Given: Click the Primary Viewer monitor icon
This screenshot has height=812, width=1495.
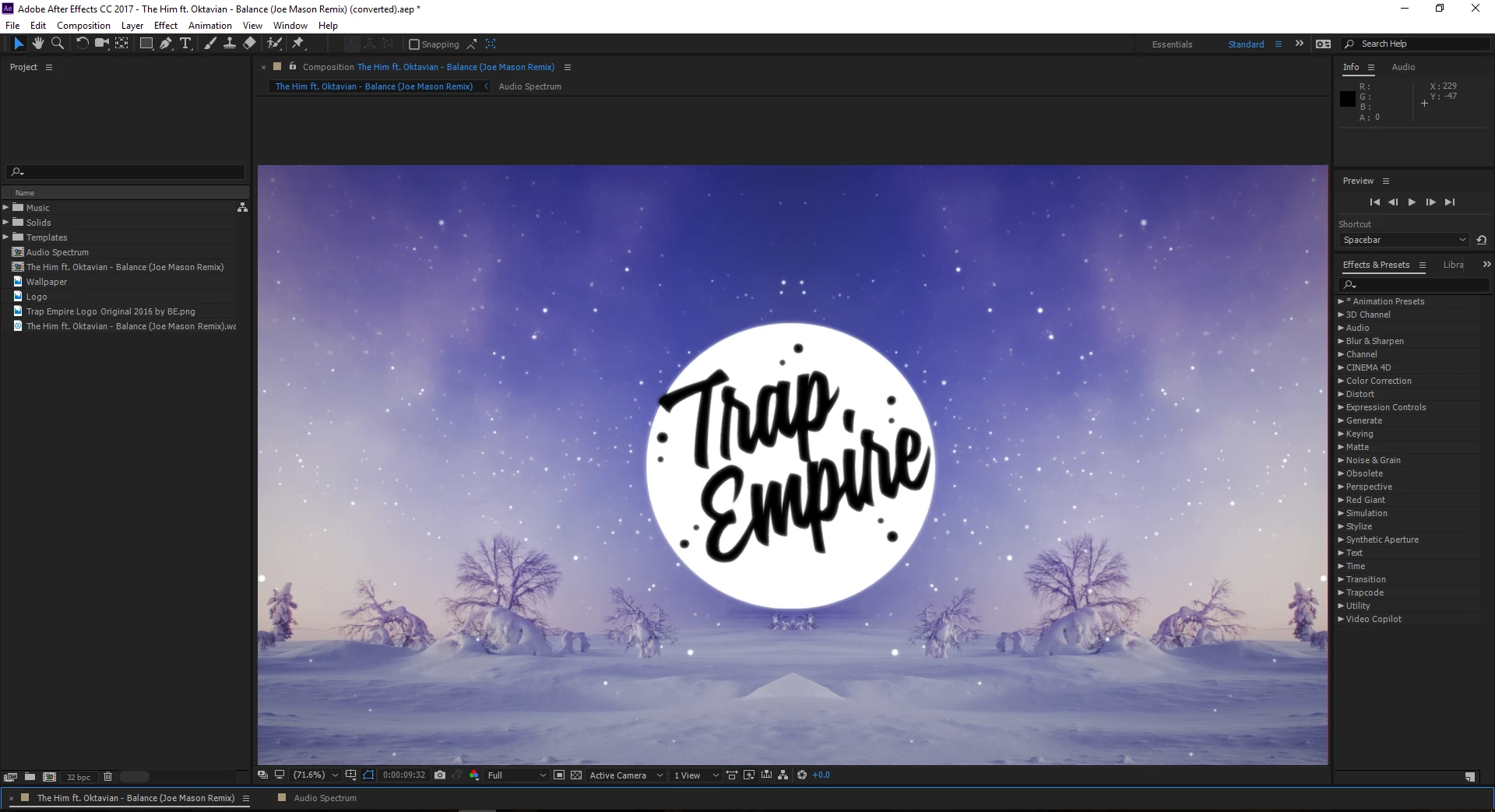Looking at the screenshot, I should 280,775.
